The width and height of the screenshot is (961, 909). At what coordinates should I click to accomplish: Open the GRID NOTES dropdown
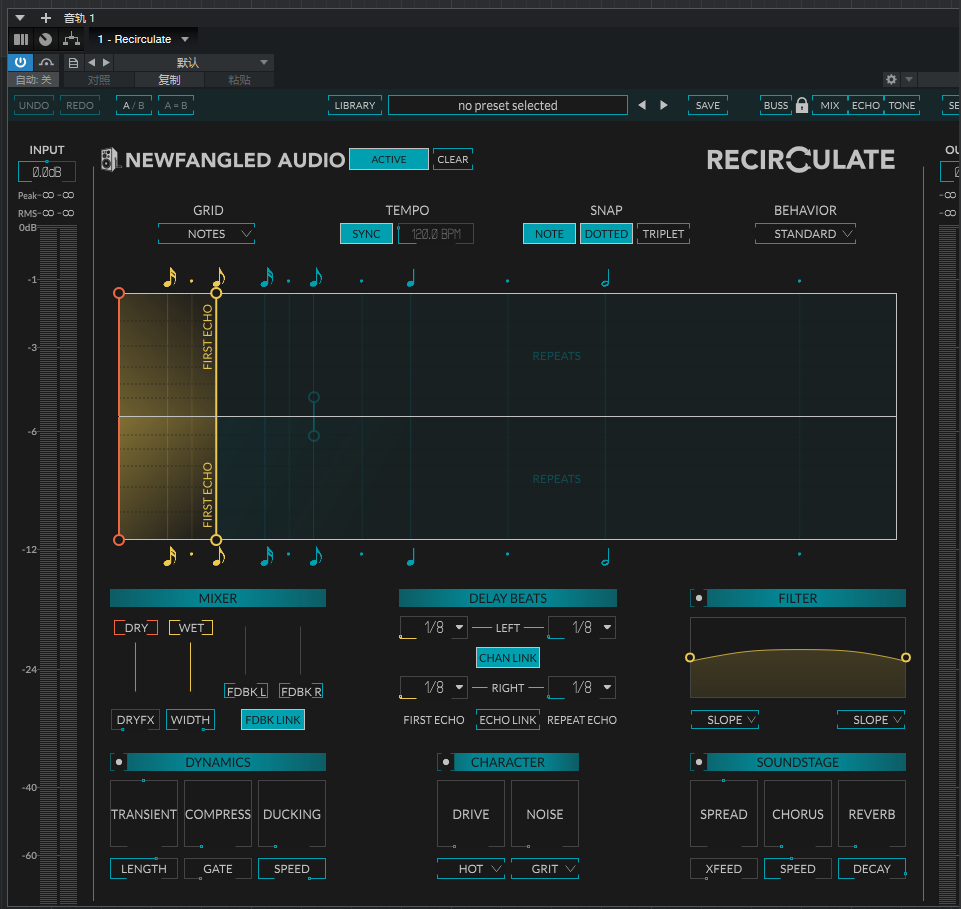point(207,234)
